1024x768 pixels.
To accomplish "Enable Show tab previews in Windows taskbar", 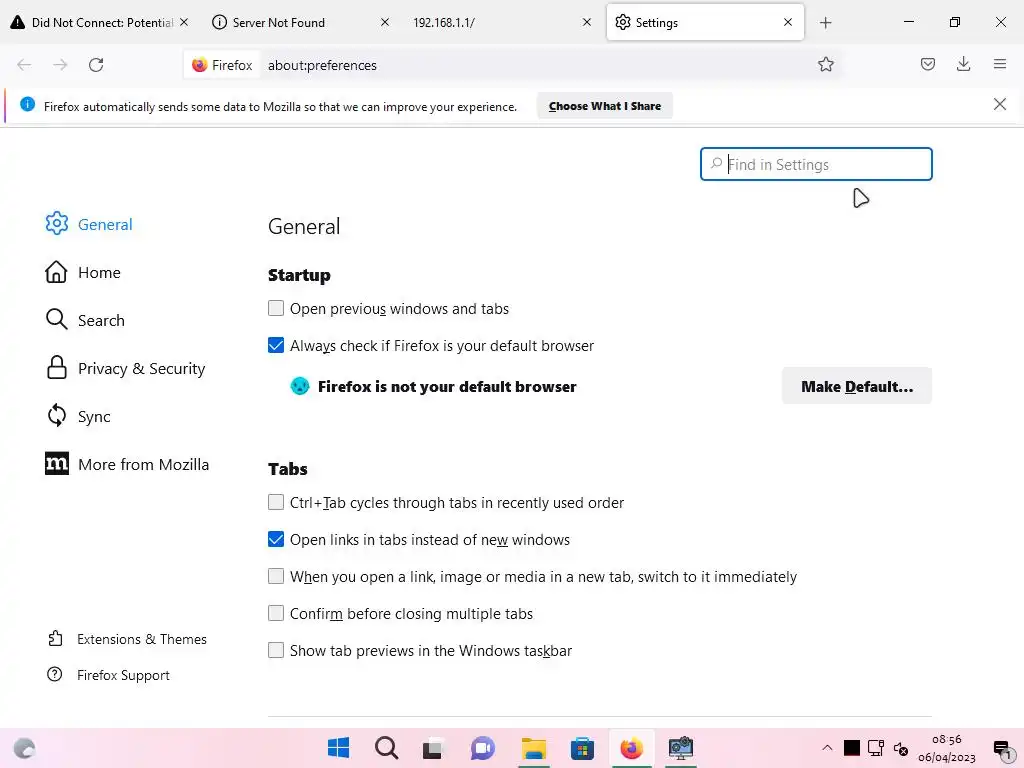I will coord(276,650).
